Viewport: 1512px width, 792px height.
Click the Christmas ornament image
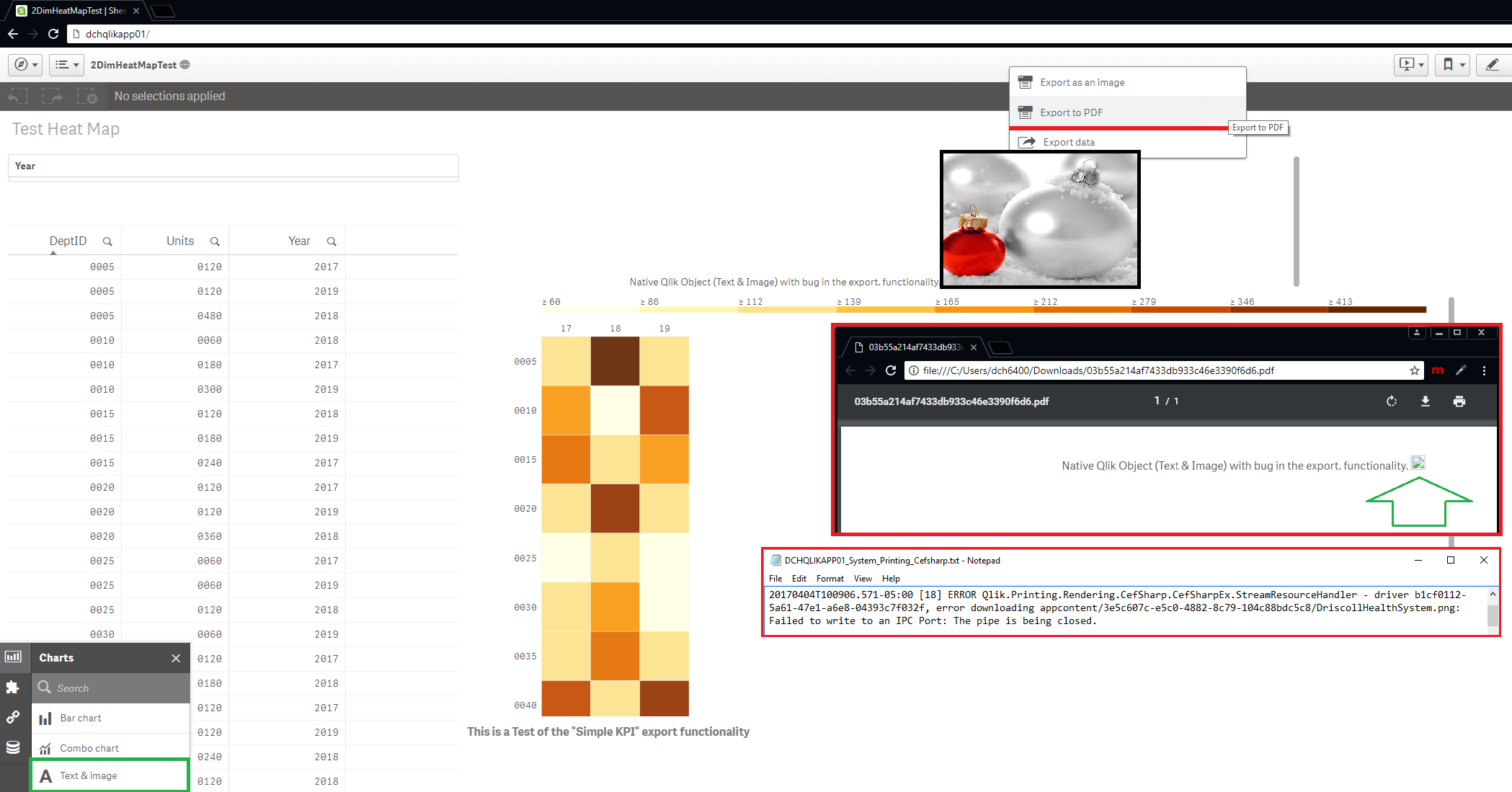(x=1040, y=219)
